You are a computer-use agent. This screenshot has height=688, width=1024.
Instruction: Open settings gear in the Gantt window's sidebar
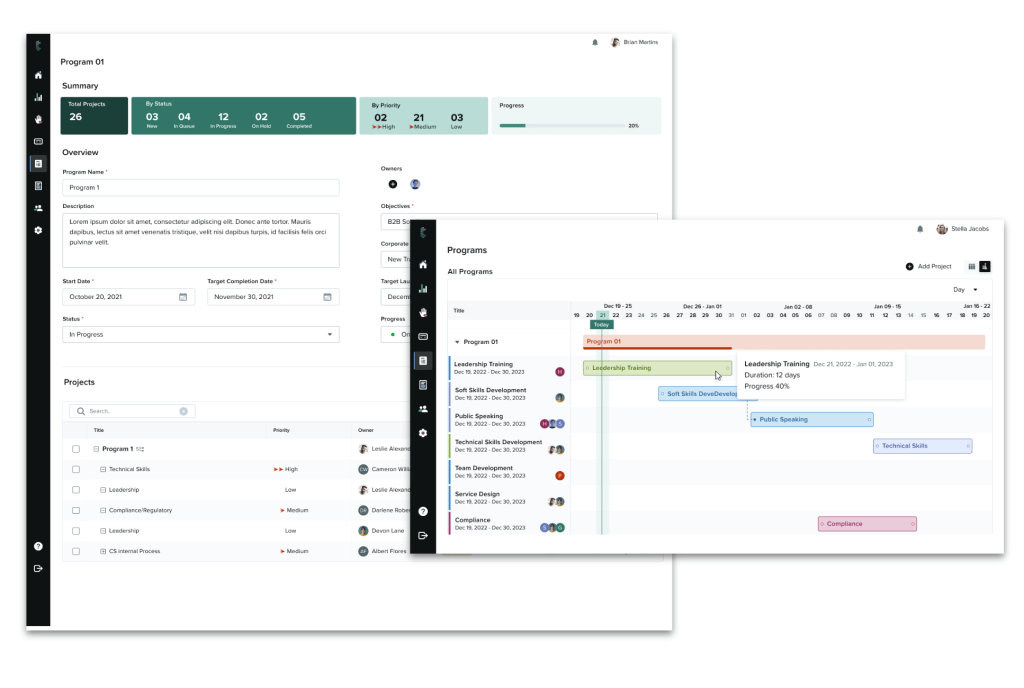423,433
